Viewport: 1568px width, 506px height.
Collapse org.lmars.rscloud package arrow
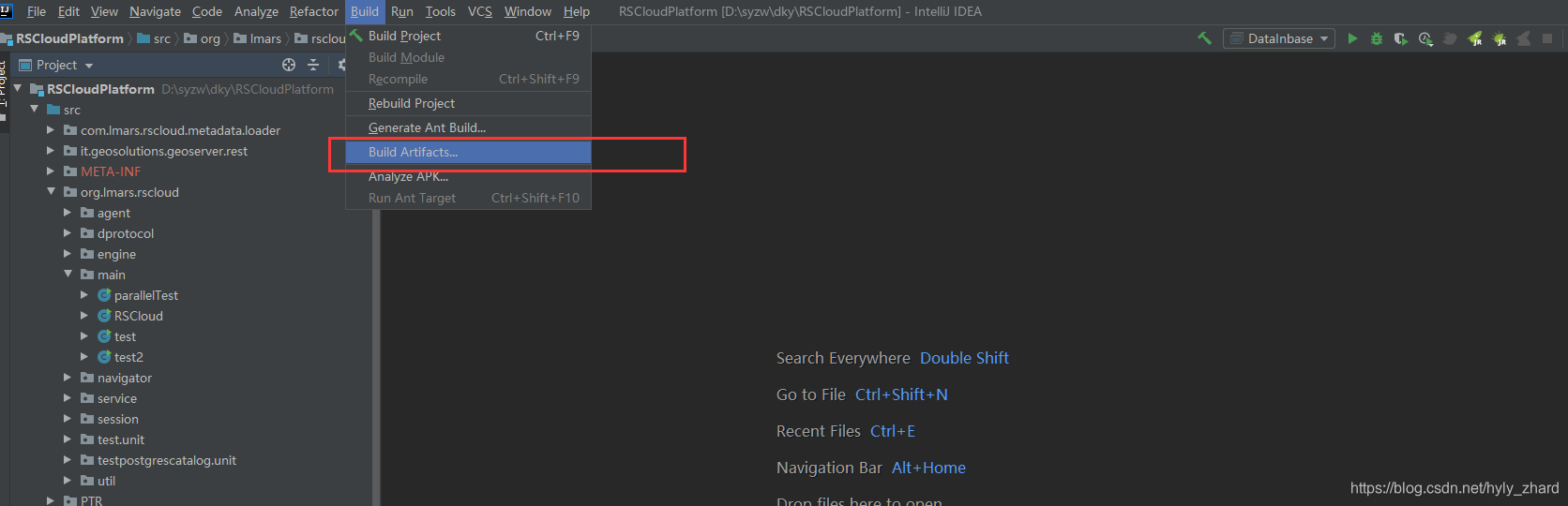[x=51, y=191]
